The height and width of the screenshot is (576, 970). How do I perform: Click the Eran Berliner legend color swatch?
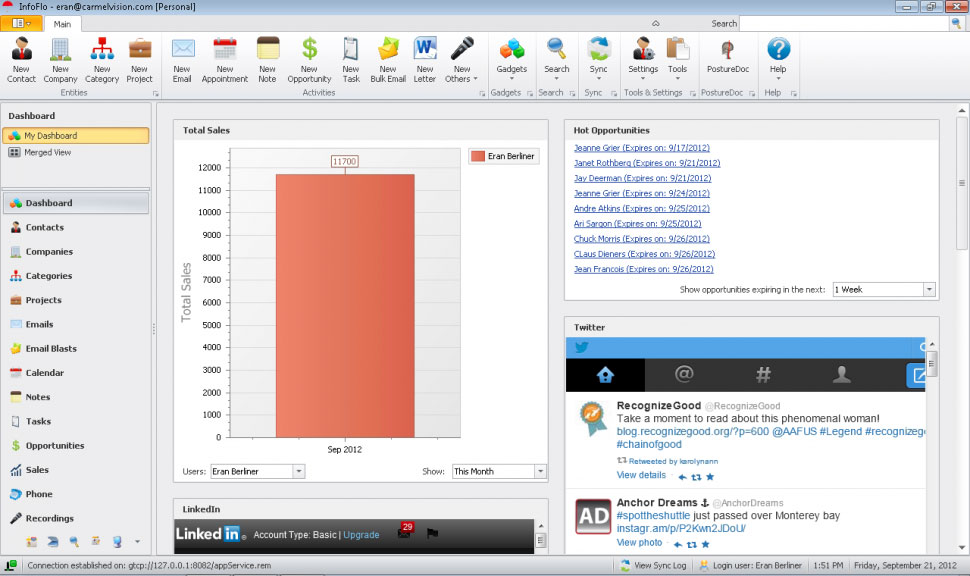[x=478, y=156]
